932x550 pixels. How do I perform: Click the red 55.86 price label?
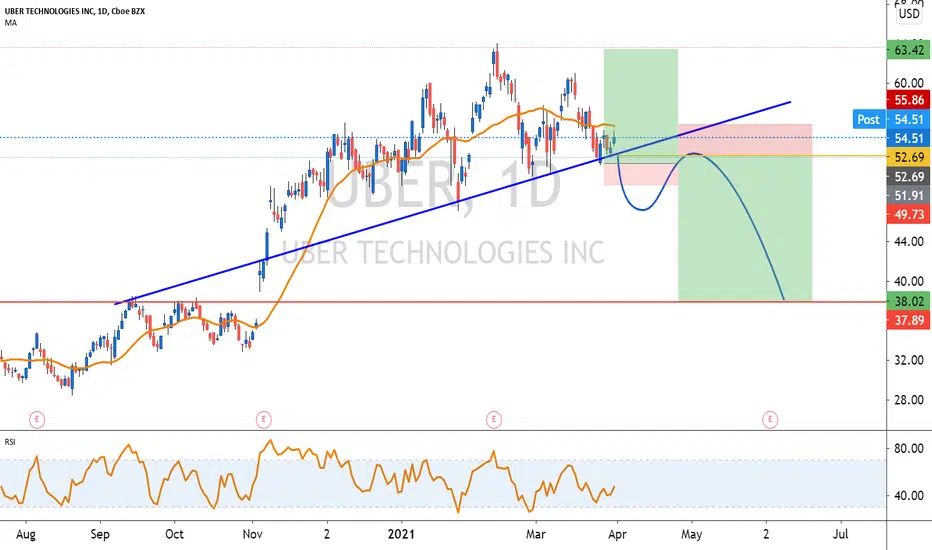point(909,100)
